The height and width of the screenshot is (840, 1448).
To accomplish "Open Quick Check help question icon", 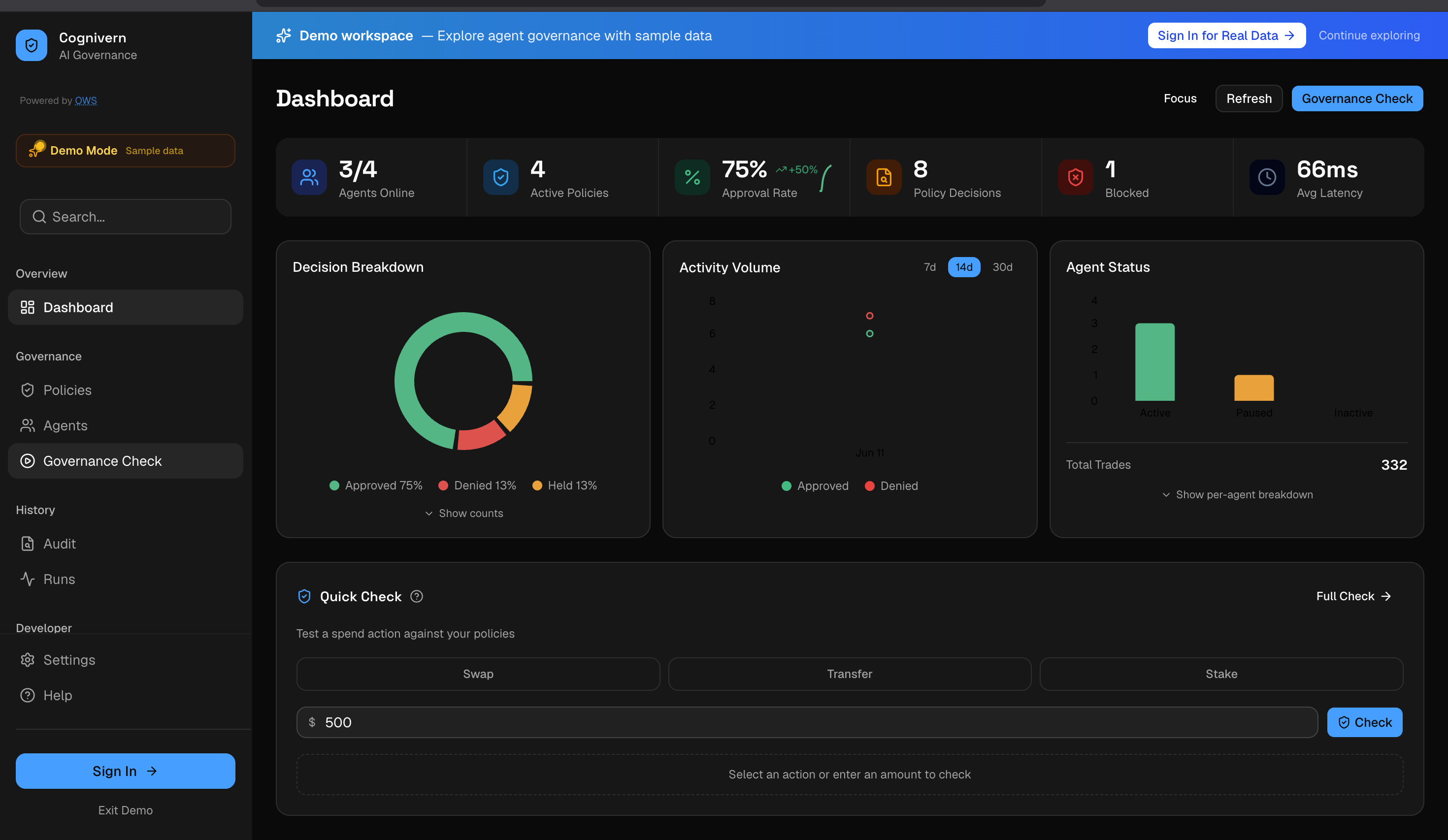I will (x=417, y=596).
